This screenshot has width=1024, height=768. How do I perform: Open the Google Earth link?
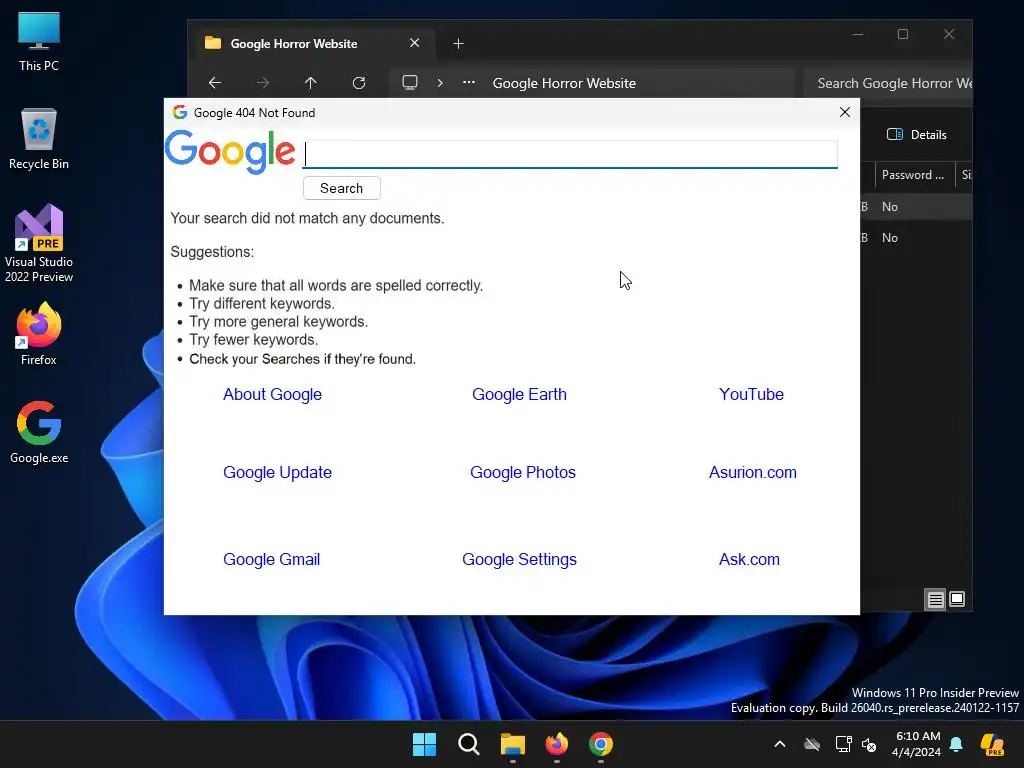point(519,394)
